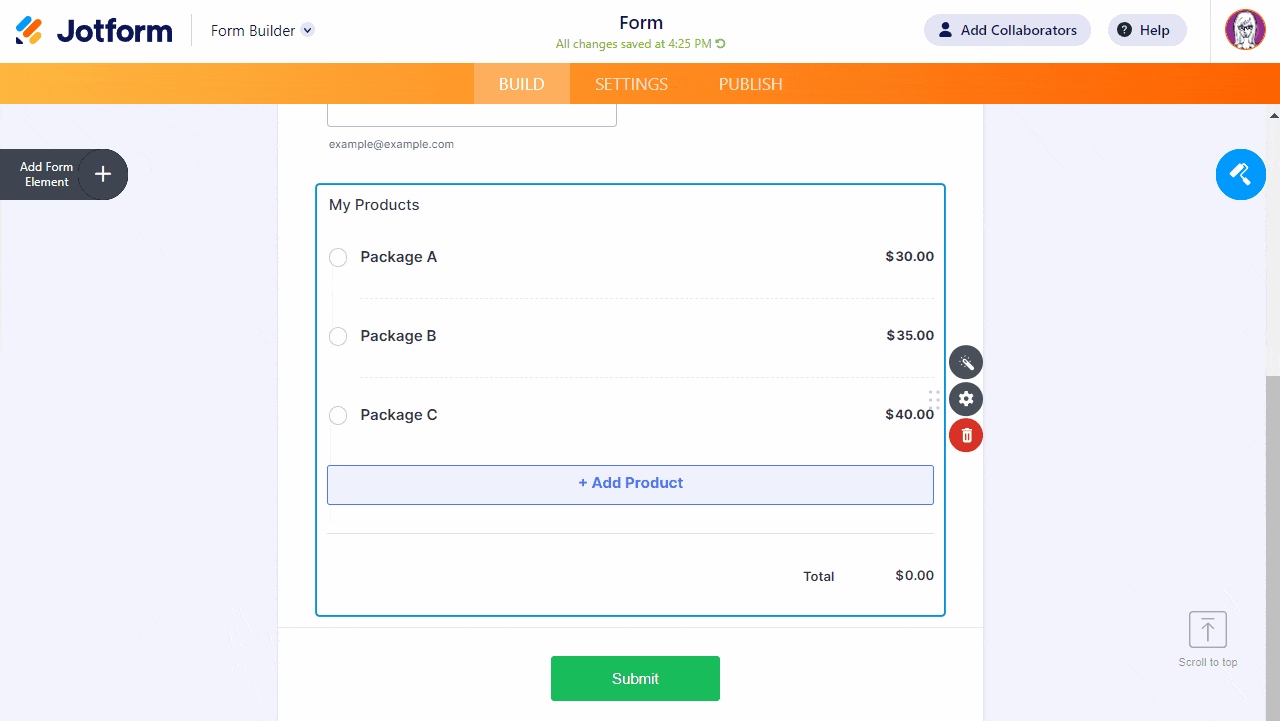Open My Products settings gear

tap(966, 399)
